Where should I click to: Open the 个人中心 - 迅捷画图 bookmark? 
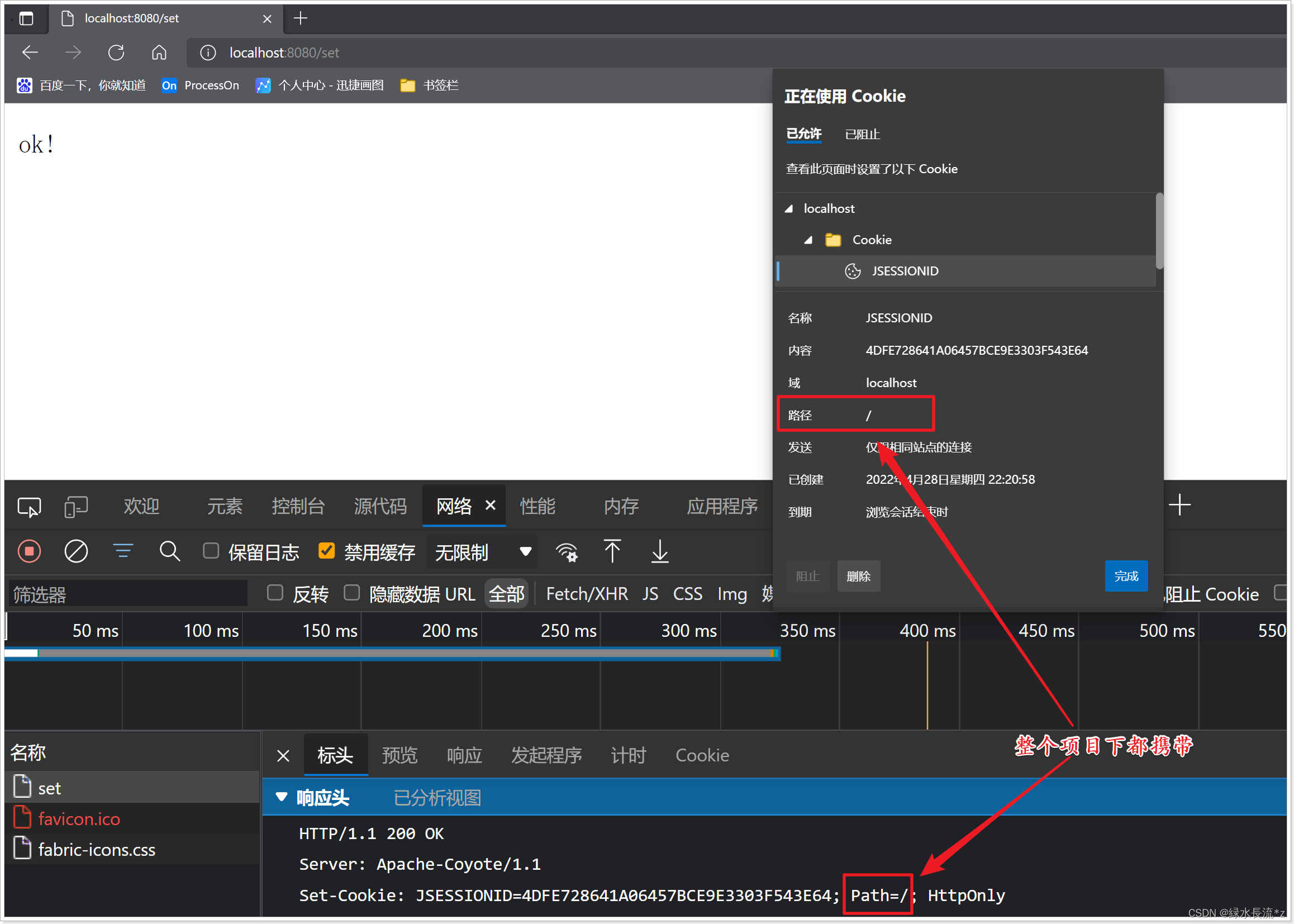[x=320, y=85]
